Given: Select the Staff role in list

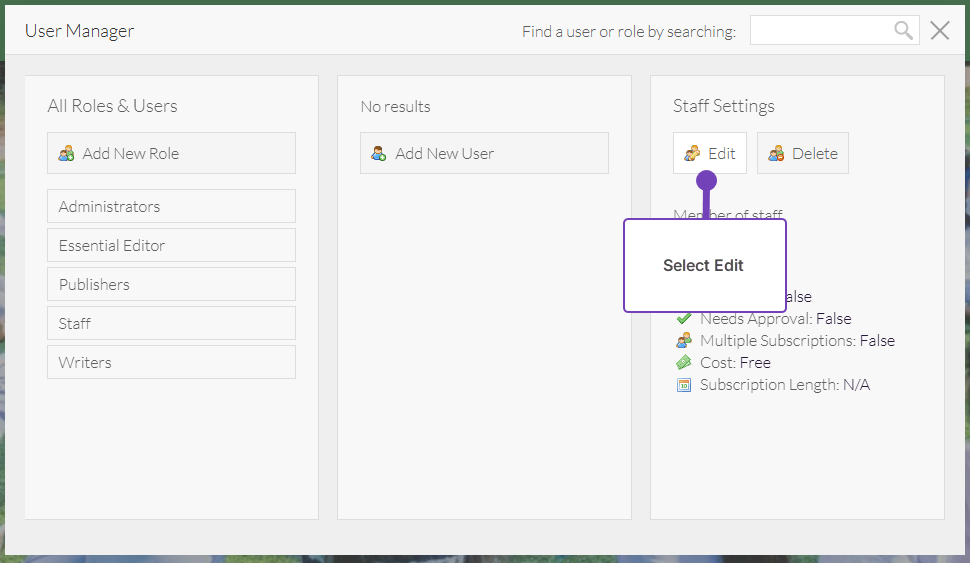Looking at the screenshot, I should [171, 323].
